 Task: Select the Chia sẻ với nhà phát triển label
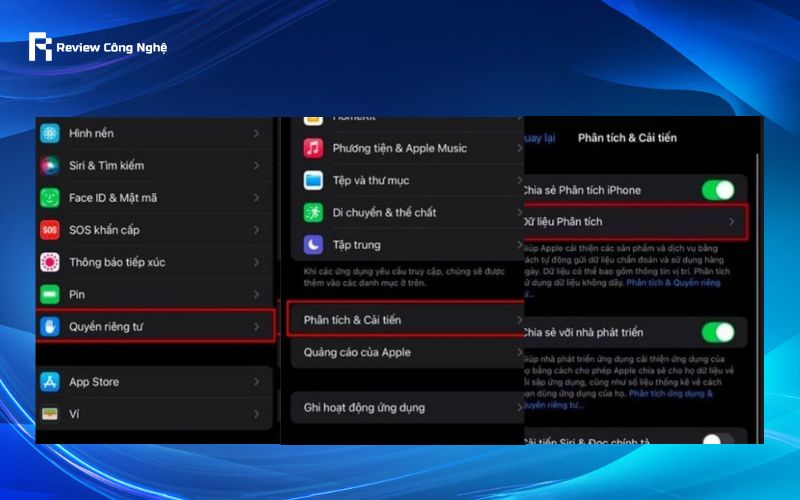pyautogui.click(x=584, y=332)
